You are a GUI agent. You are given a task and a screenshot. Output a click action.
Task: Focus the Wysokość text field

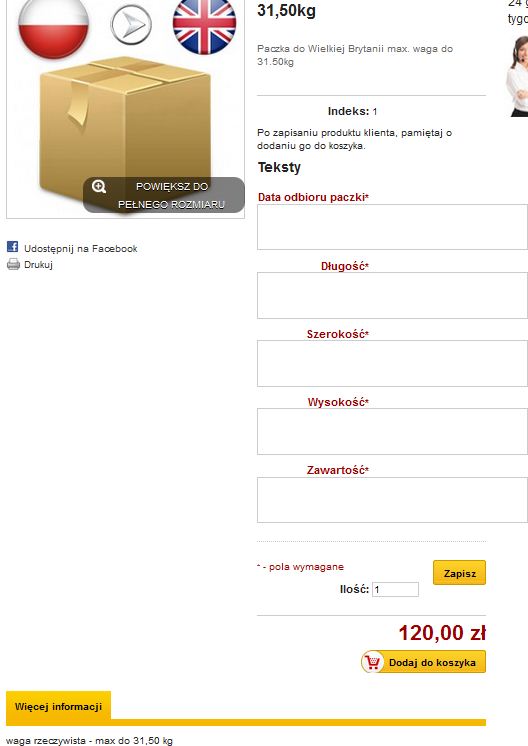pyautogui.click(x=392, y=432)
